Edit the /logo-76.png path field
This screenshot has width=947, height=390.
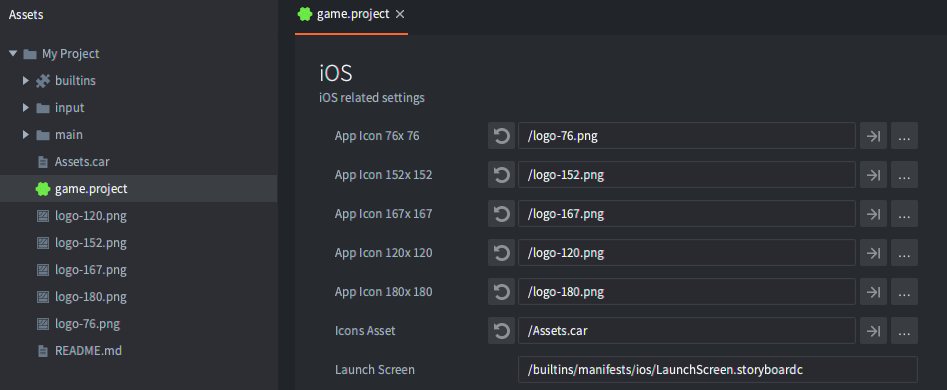coord(687,136)
